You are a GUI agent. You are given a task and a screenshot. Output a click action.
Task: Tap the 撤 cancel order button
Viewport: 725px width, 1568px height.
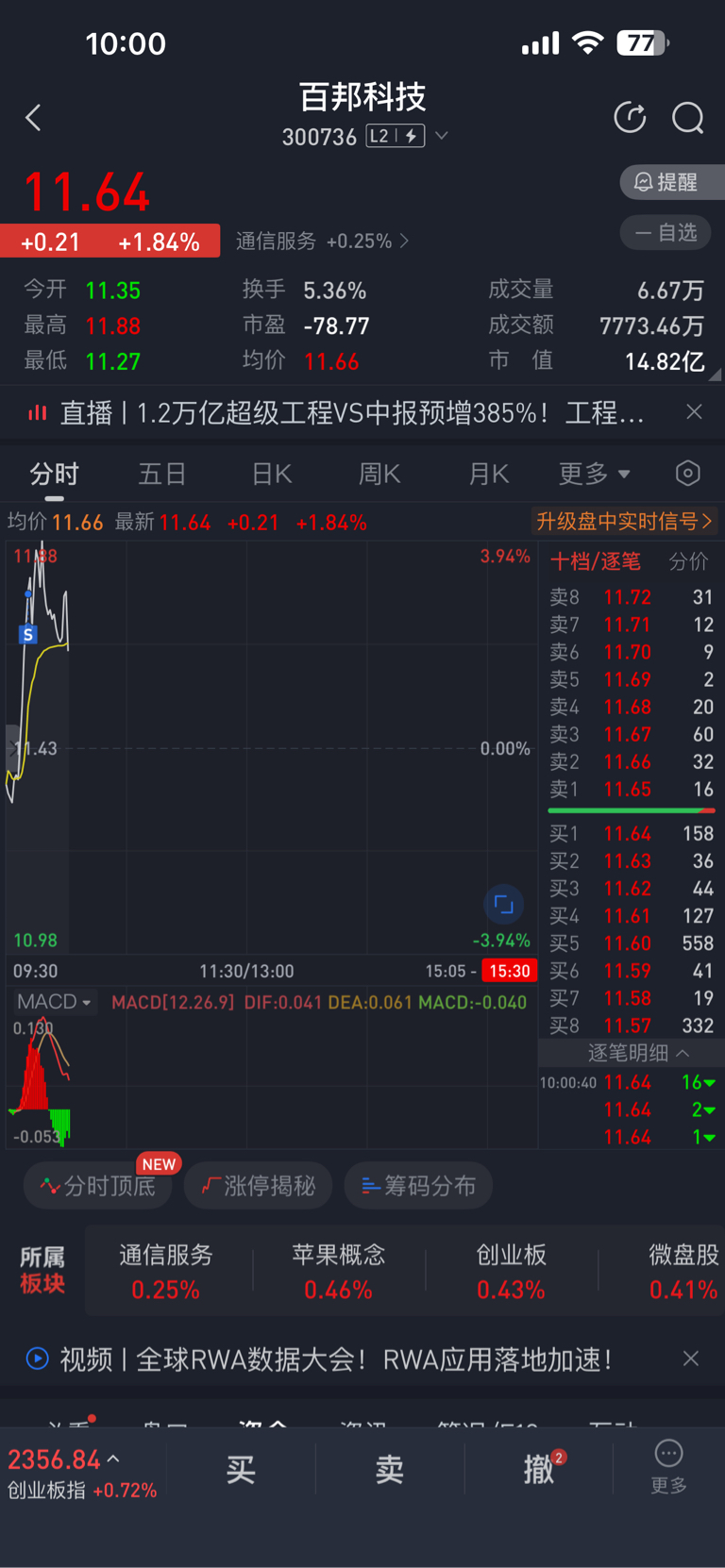click(539, 1469)
